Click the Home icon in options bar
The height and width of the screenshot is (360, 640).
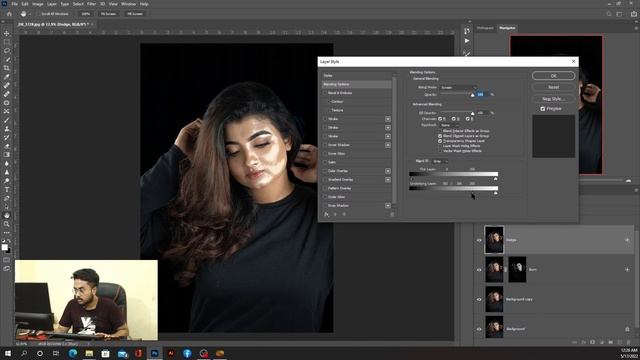(9, 14)
